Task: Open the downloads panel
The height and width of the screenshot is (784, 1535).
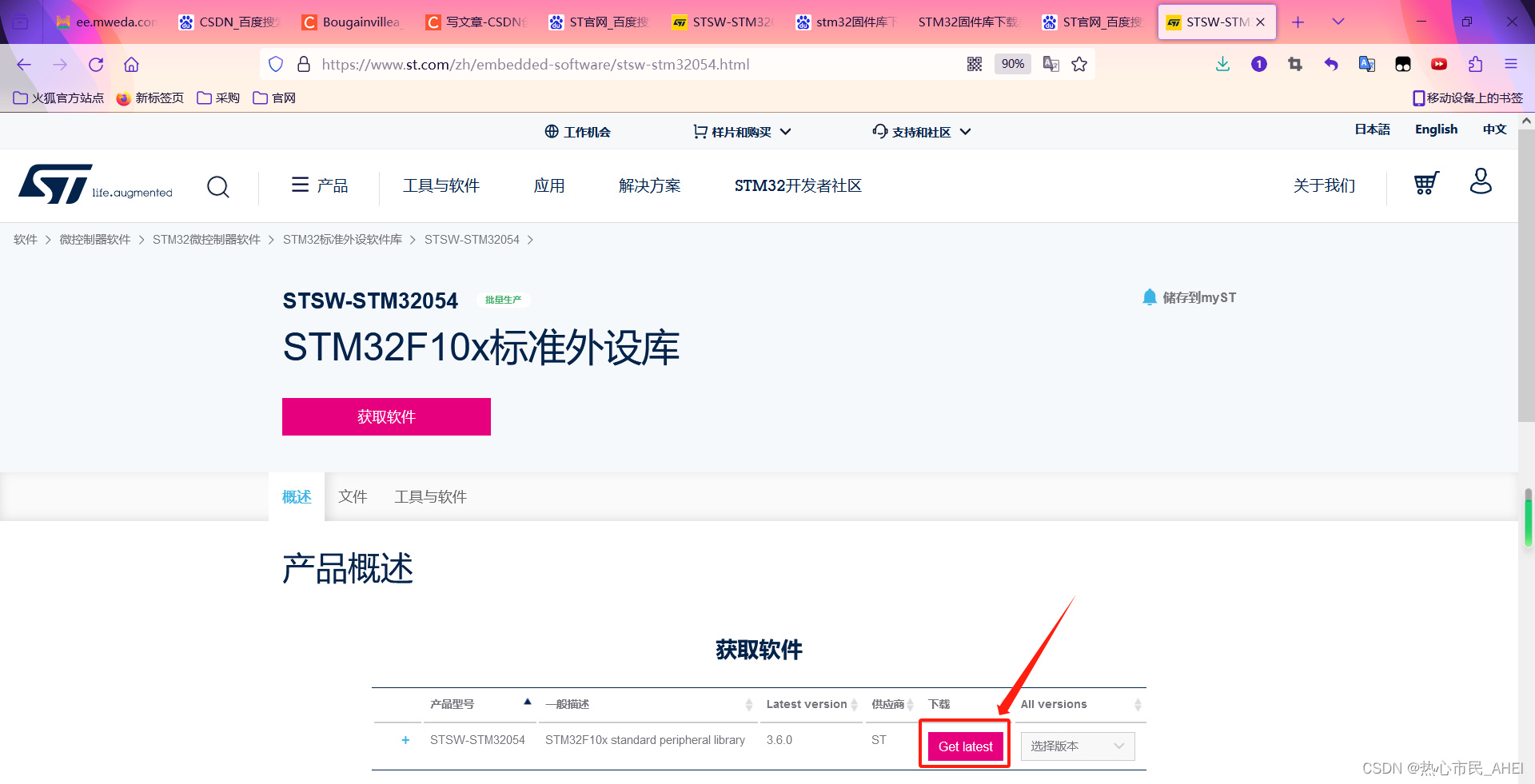Action: tap(1222, 65)
